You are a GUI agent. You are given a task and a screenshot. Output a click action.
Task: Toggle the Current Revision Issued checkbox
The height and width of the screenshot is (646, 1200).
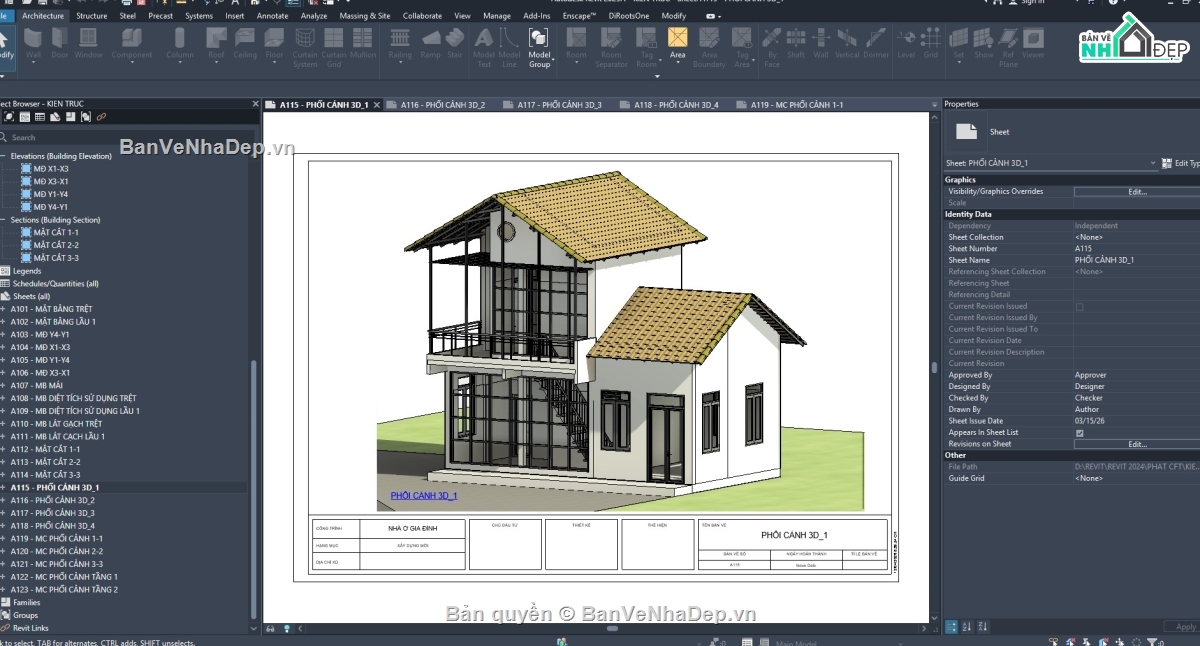pyautogui.click(x=1079, y=306)
